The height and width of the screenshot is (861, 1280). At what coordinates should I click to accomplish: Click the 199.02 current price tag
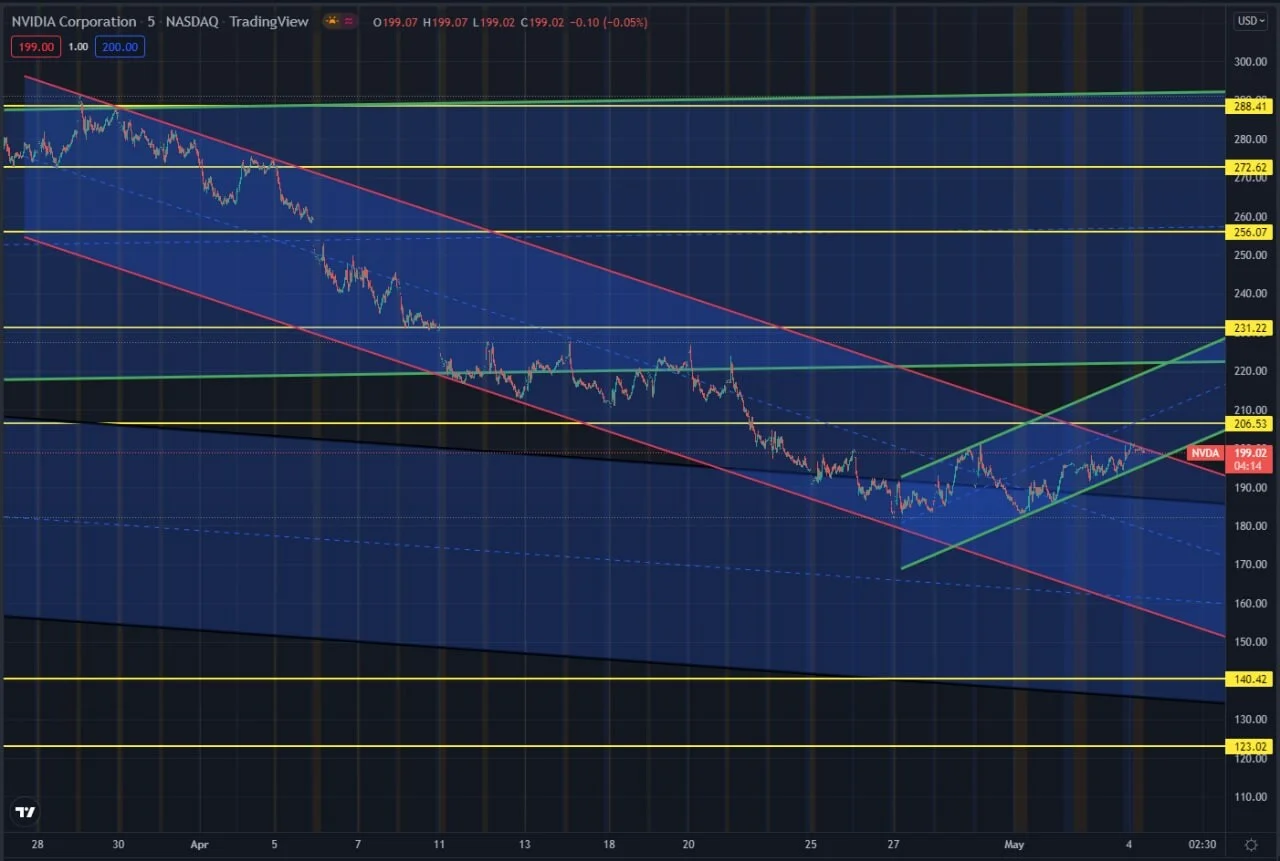click(1248, 452)
